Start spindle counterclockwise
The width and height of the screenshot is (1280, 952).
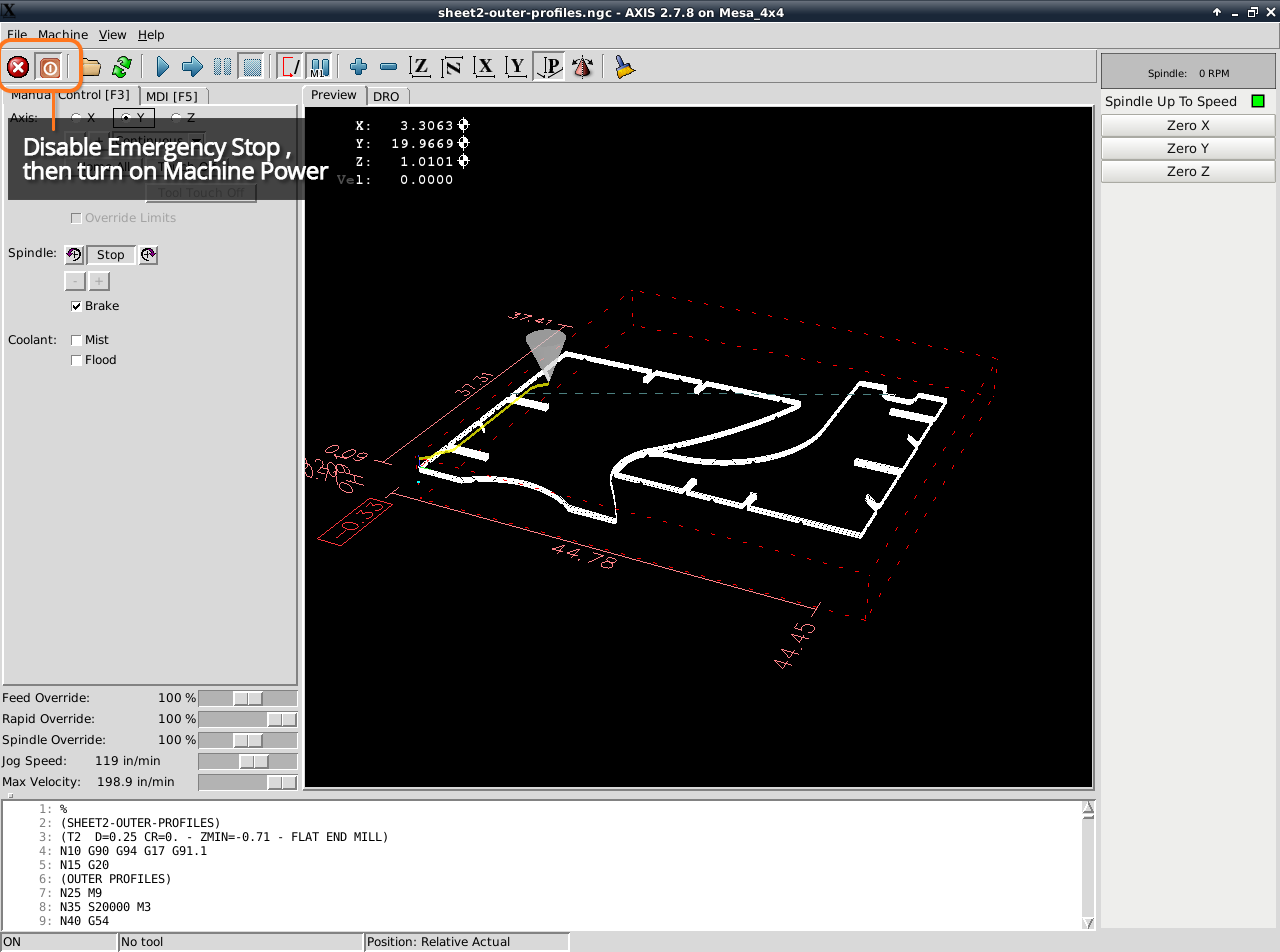click(x=74, y=255)
